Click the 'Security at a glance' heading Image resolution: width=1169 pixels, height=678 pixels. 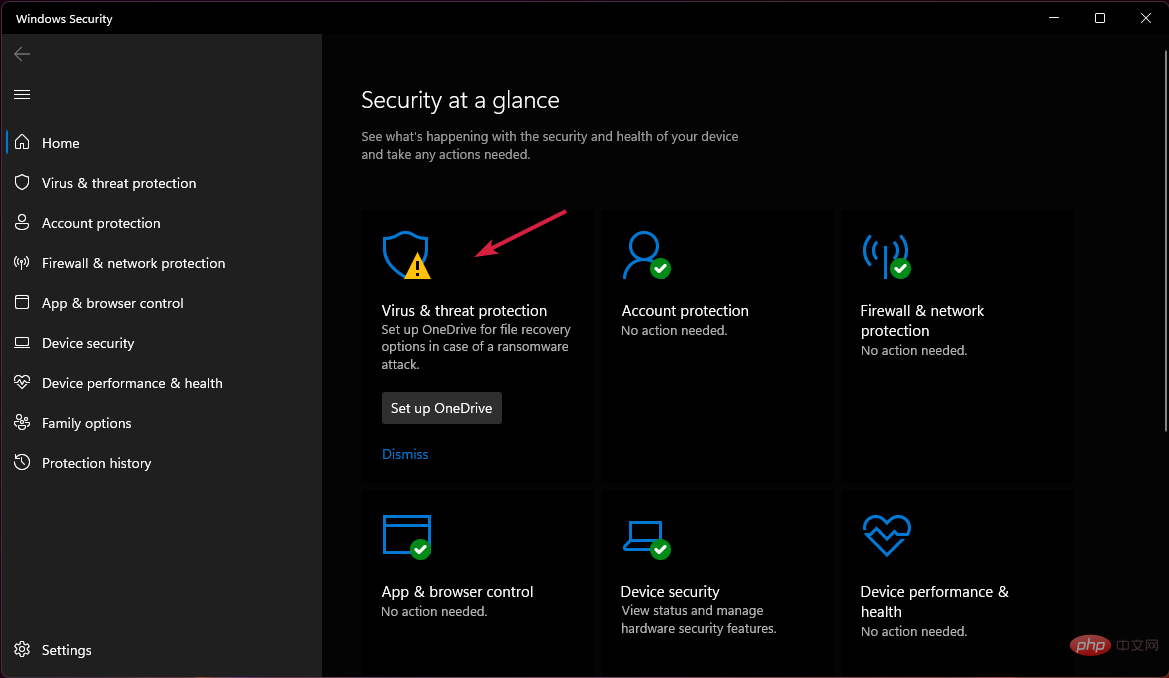pos(460,100)
